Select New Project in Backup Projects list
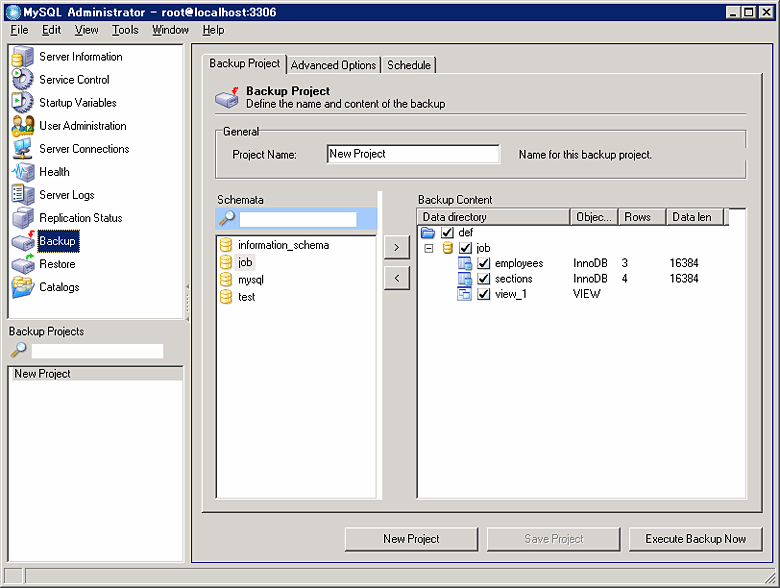This screenshot has height=588, width=780. point(96,374)
